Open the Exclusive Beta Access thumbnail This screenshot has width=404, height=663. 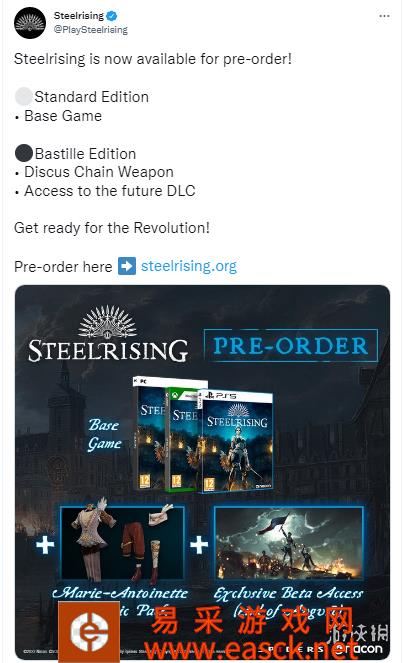pyautogui.click(x=289, y=543)
